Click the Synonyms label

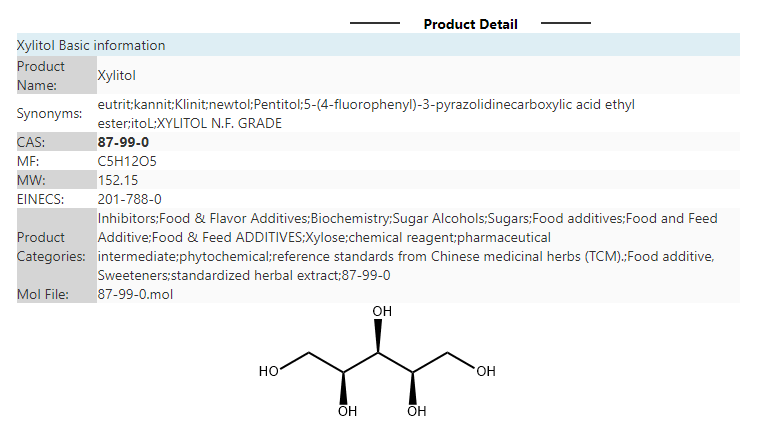(49, 114)
